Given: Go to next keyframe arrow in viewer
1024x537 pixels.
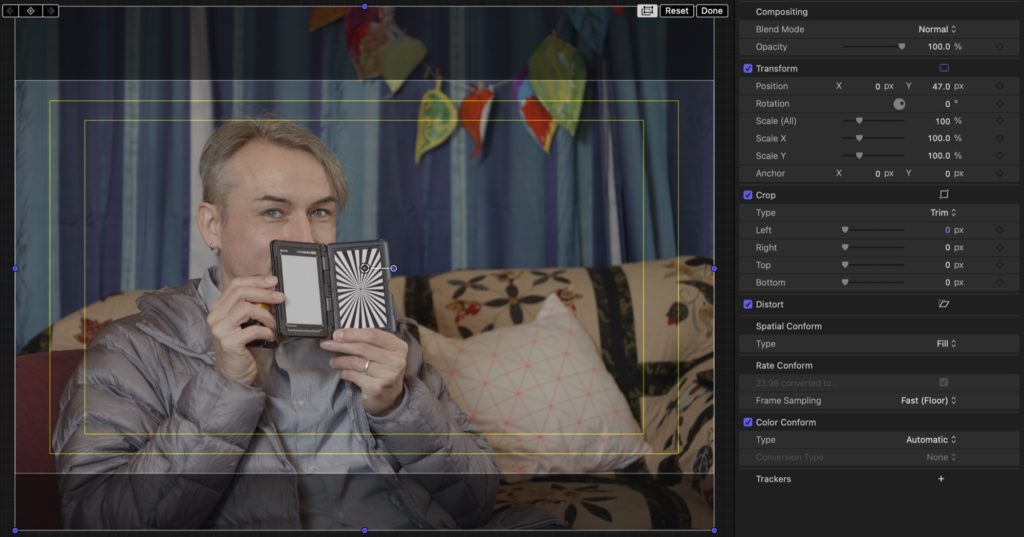Looking at the screenshot, I should click(x=50, y=10).
